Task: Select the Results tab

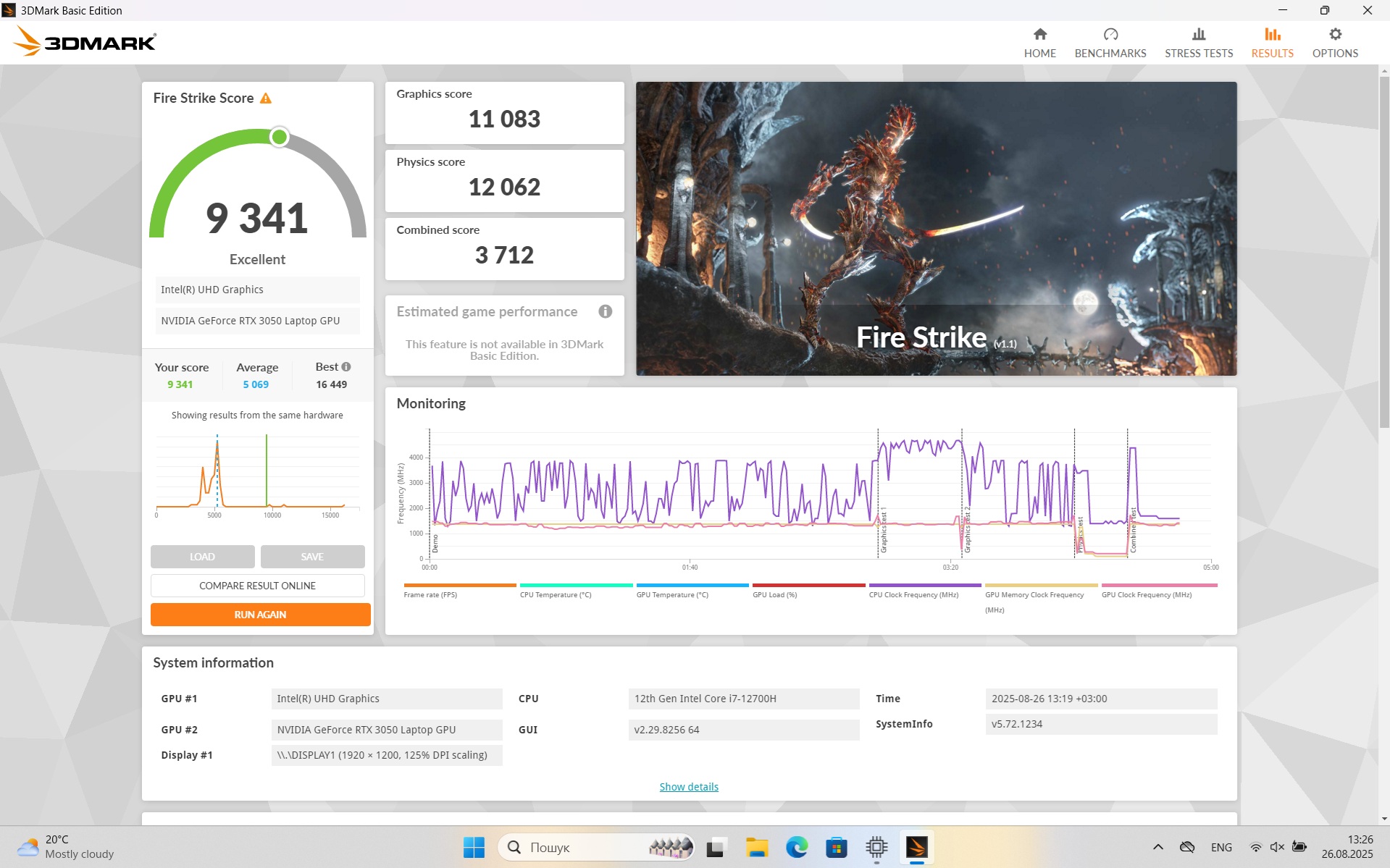Action: pyautogui.click(x=1272, y=43)
